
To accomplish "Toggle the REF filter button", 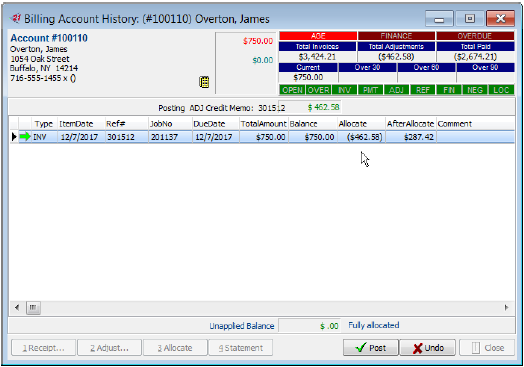I will [x=423, y=90].
